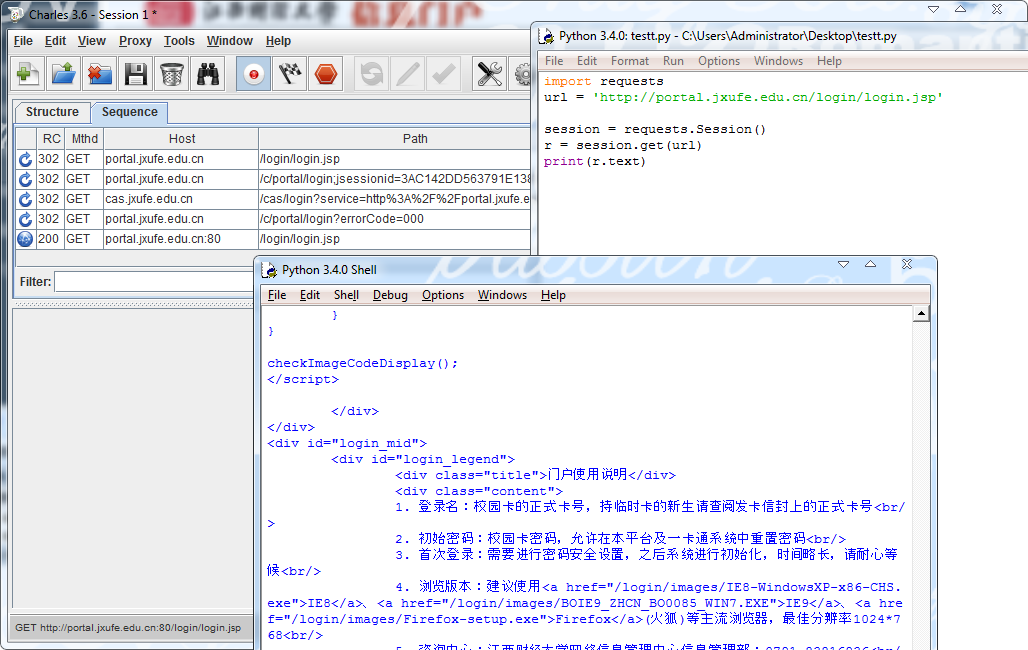The image size is (1028, 650).
Task: Switch to the Structure tab
Action: pos(52,112)
